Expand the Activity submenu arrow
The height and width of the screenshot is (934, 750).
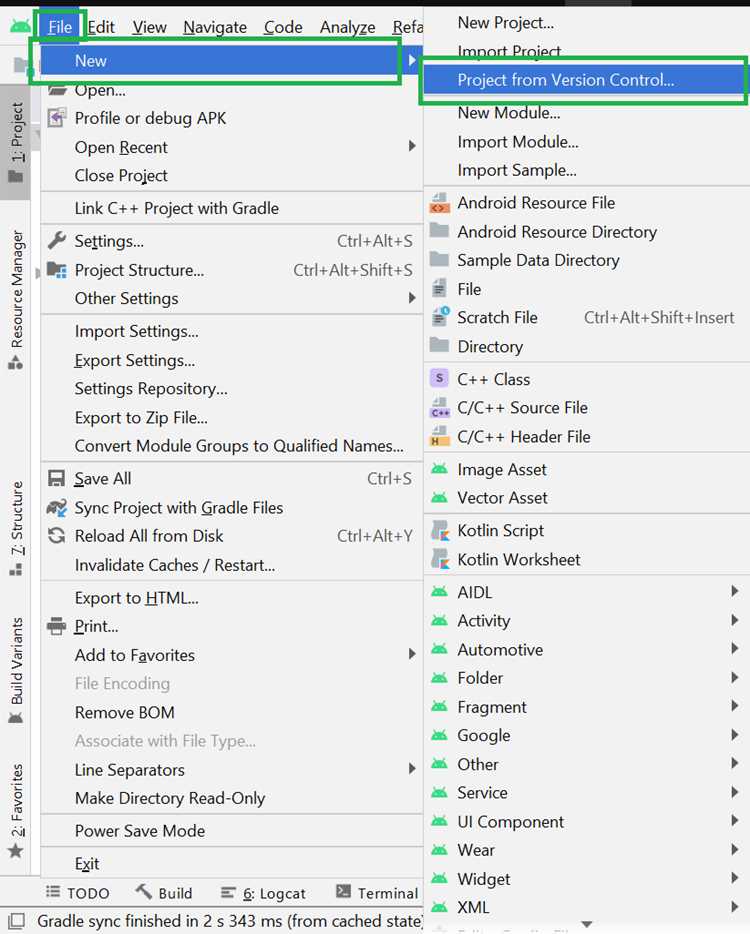point(734,620)
